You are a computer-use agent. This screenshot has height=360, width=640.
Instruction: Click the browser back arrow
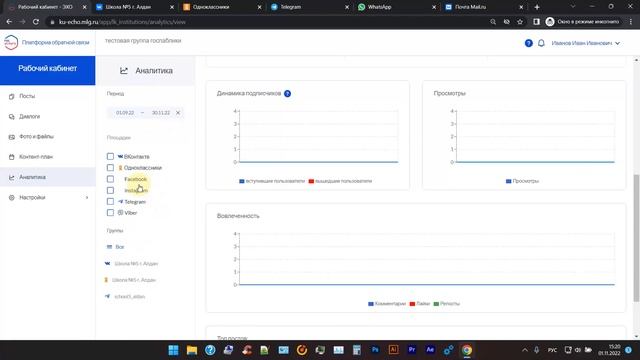(x=9, y=22)
